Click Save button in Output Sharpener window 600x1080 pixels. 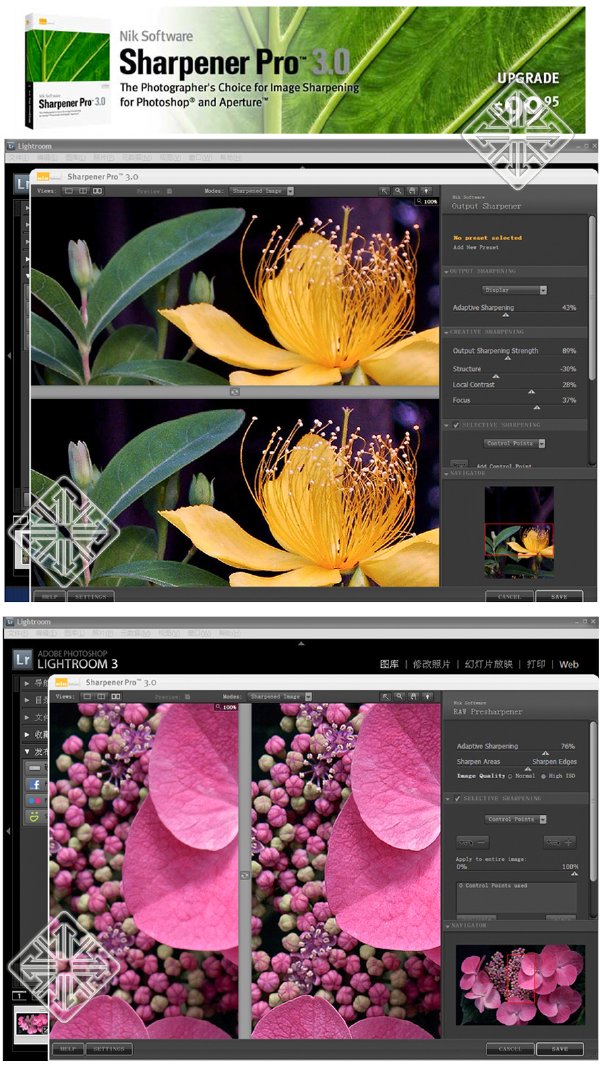click(x=559, y=596)
